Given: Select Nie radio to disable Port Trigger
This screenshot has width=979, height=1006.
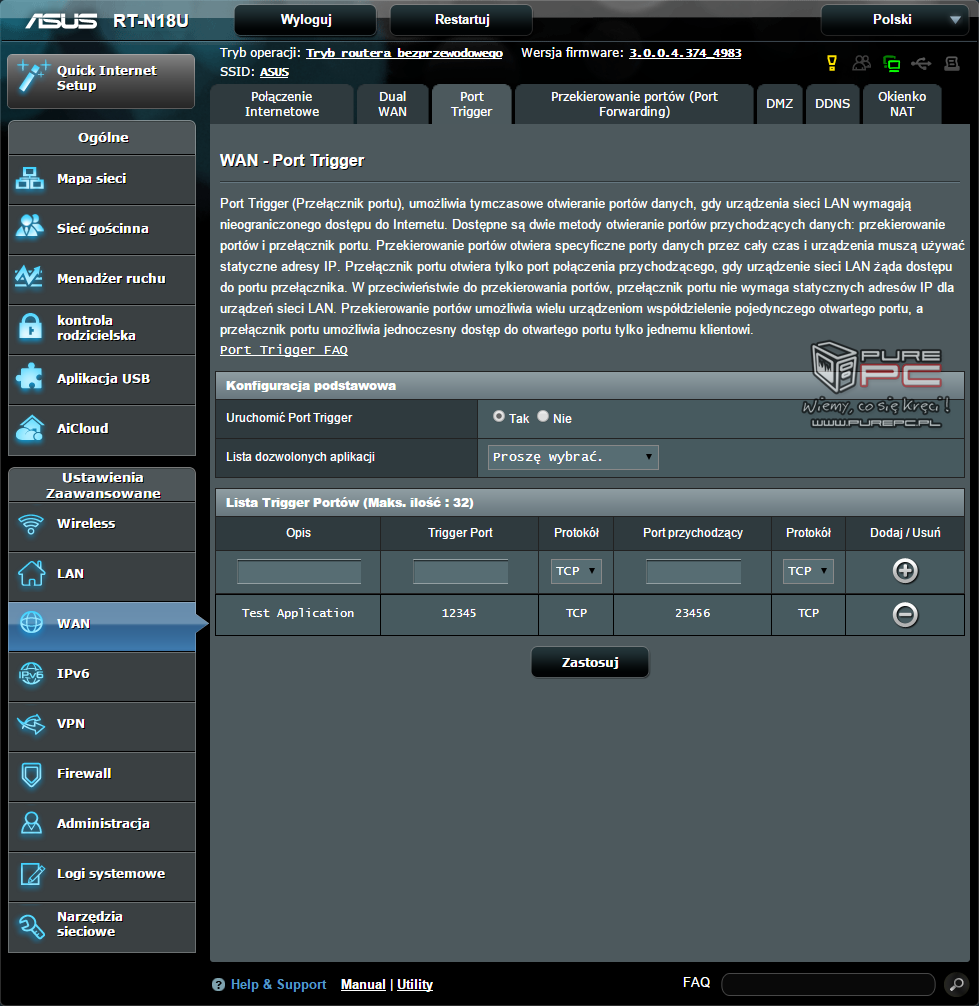Looking at the screenshot, I should [x=543, y=416].
